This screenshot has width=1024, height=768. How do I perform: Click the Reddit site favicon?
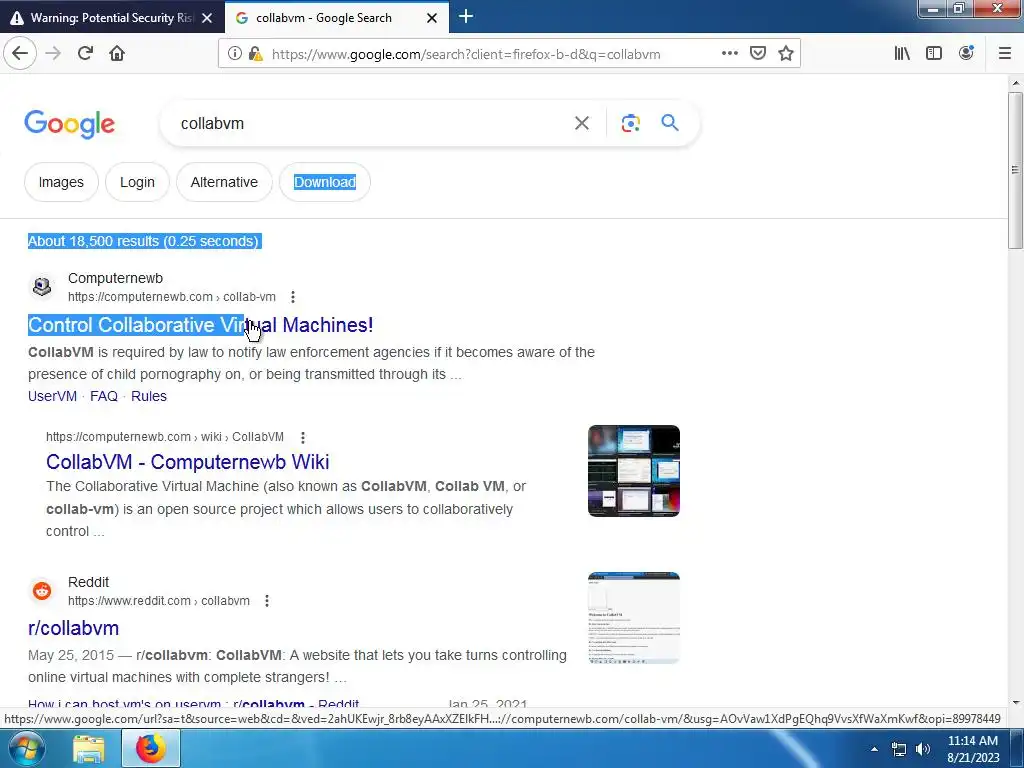pos(42,590)
